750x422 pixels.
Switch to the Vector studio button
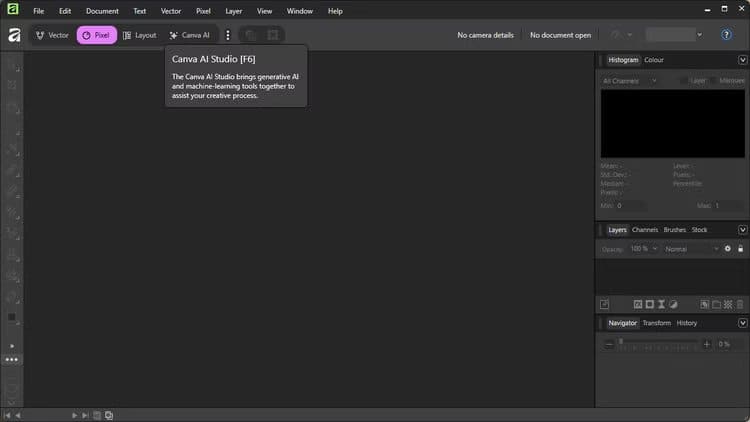coord(52,35)
